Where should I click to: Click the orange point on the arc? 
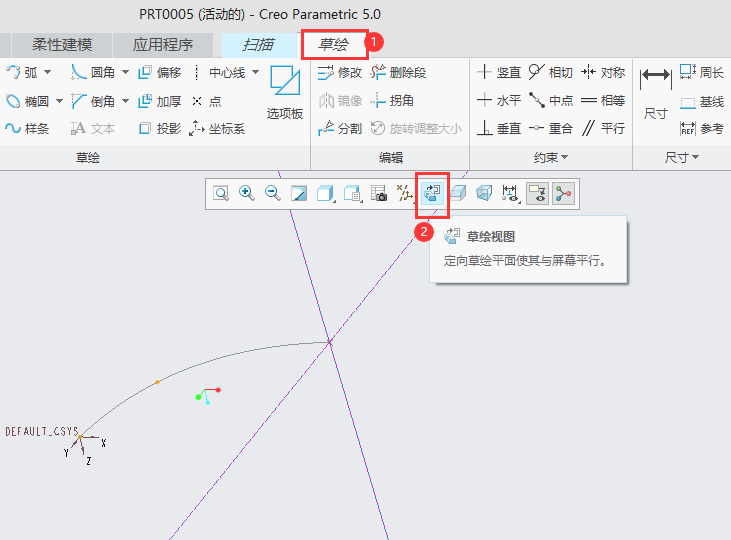point(157,382)
